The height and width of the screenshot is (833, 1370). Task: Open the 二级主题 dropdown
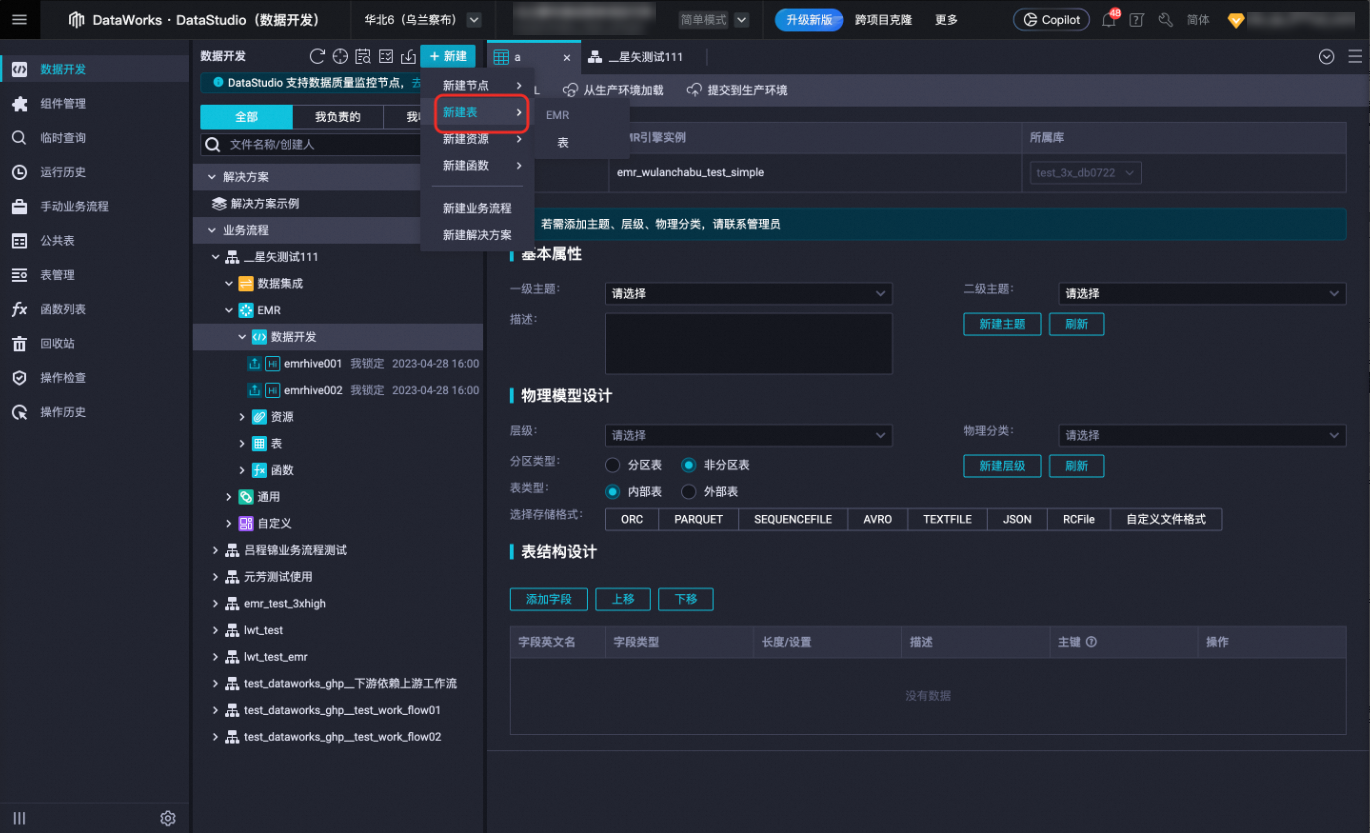[x=1202, y=294]
